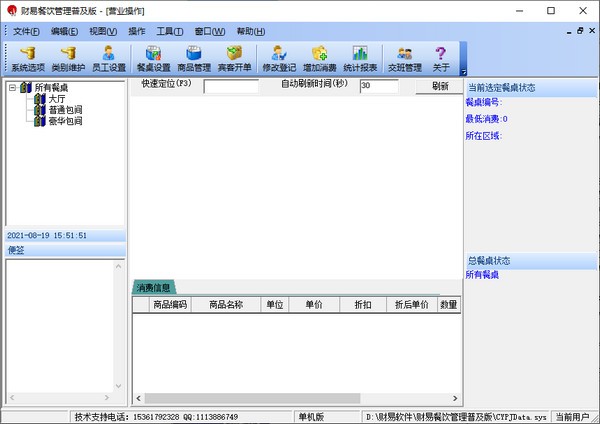Click 宾客开单 guest order icon

pos(234,58)
